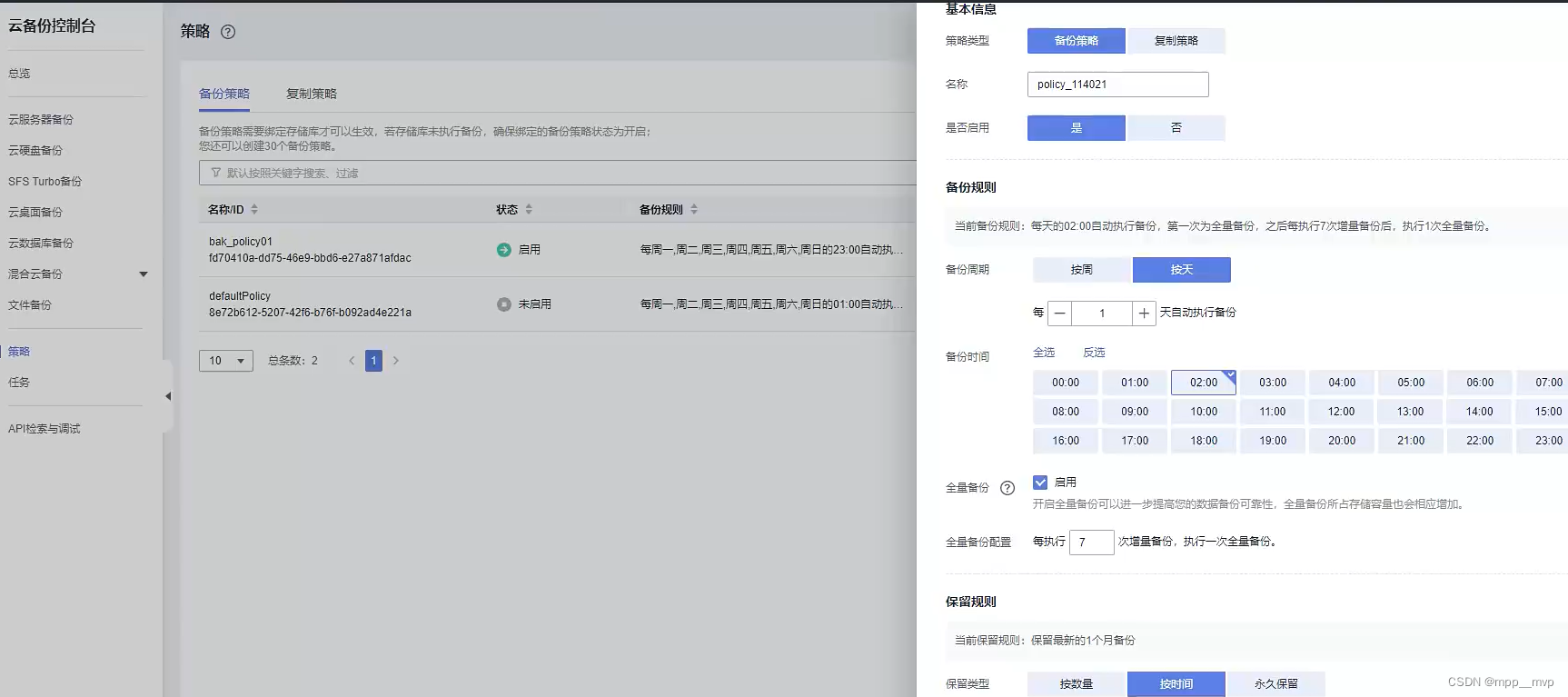Open 策略 in the sidebar
1568x697 pixels.
click(19, 352)
